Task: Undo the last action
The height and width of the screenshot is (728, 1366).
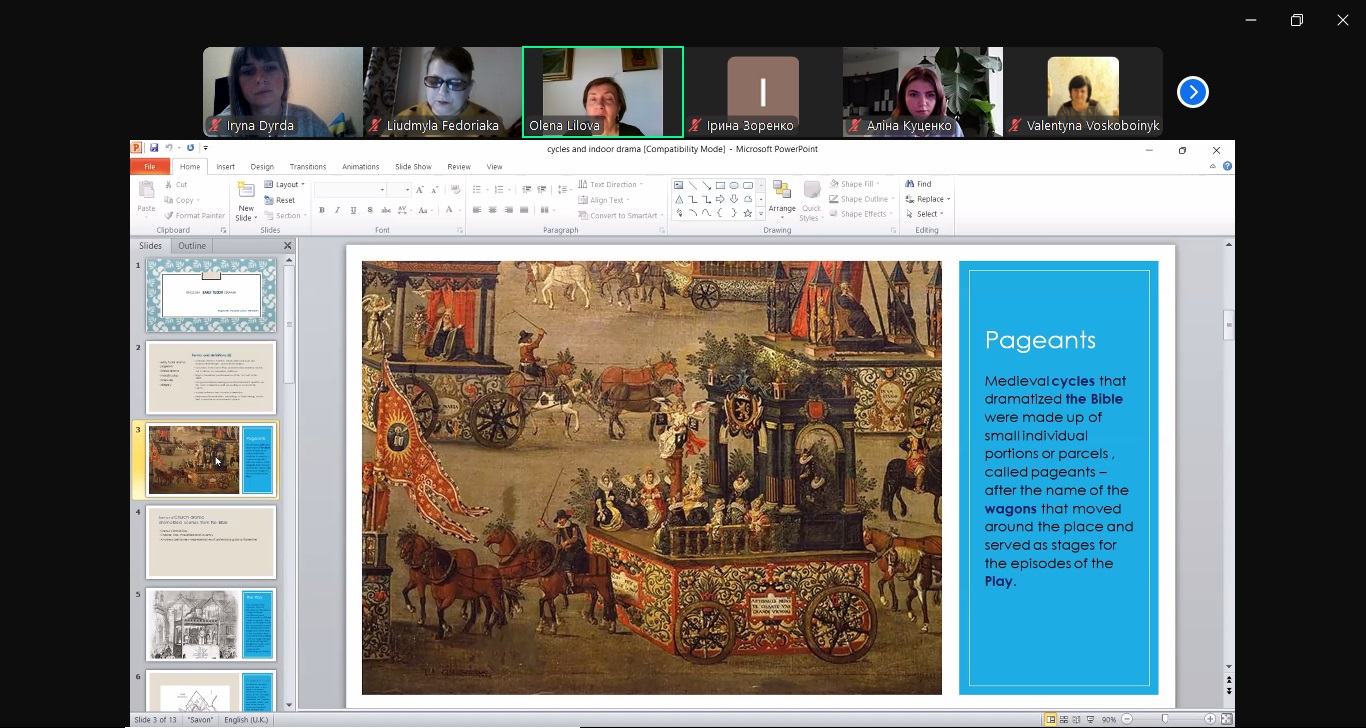Action: pyautogui.click(x=169, y=148)
